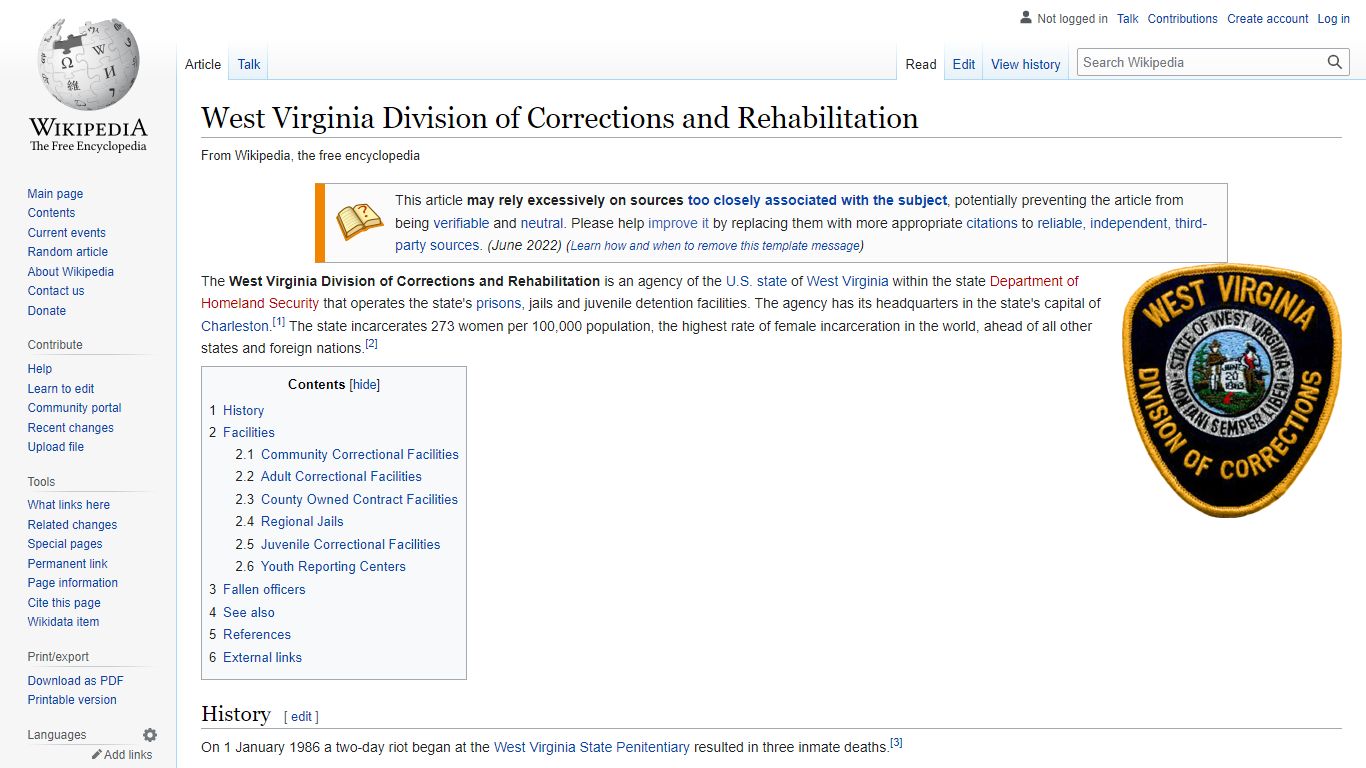The height and width of the screenshot is (768, 1366).
Task: Open the Edit tab
Action: [x=964, y=64]
